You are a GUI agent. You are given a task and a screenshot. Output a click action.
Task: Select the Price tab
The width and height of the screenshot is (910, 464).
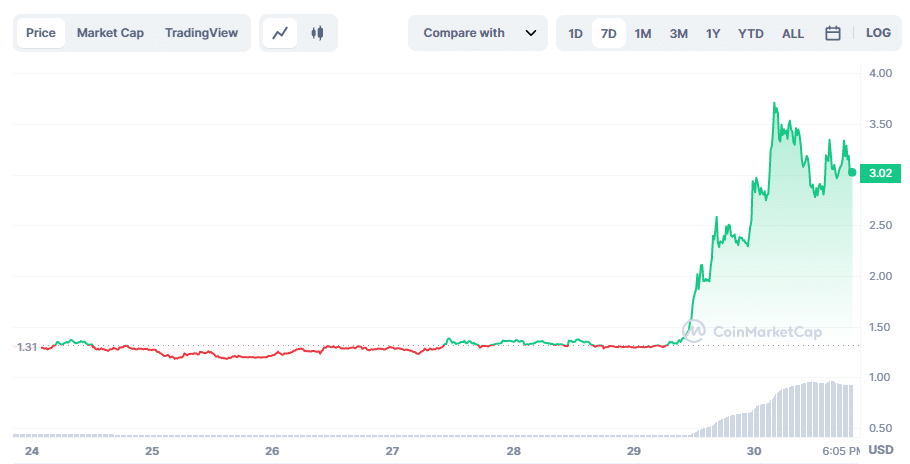(41, 33)
